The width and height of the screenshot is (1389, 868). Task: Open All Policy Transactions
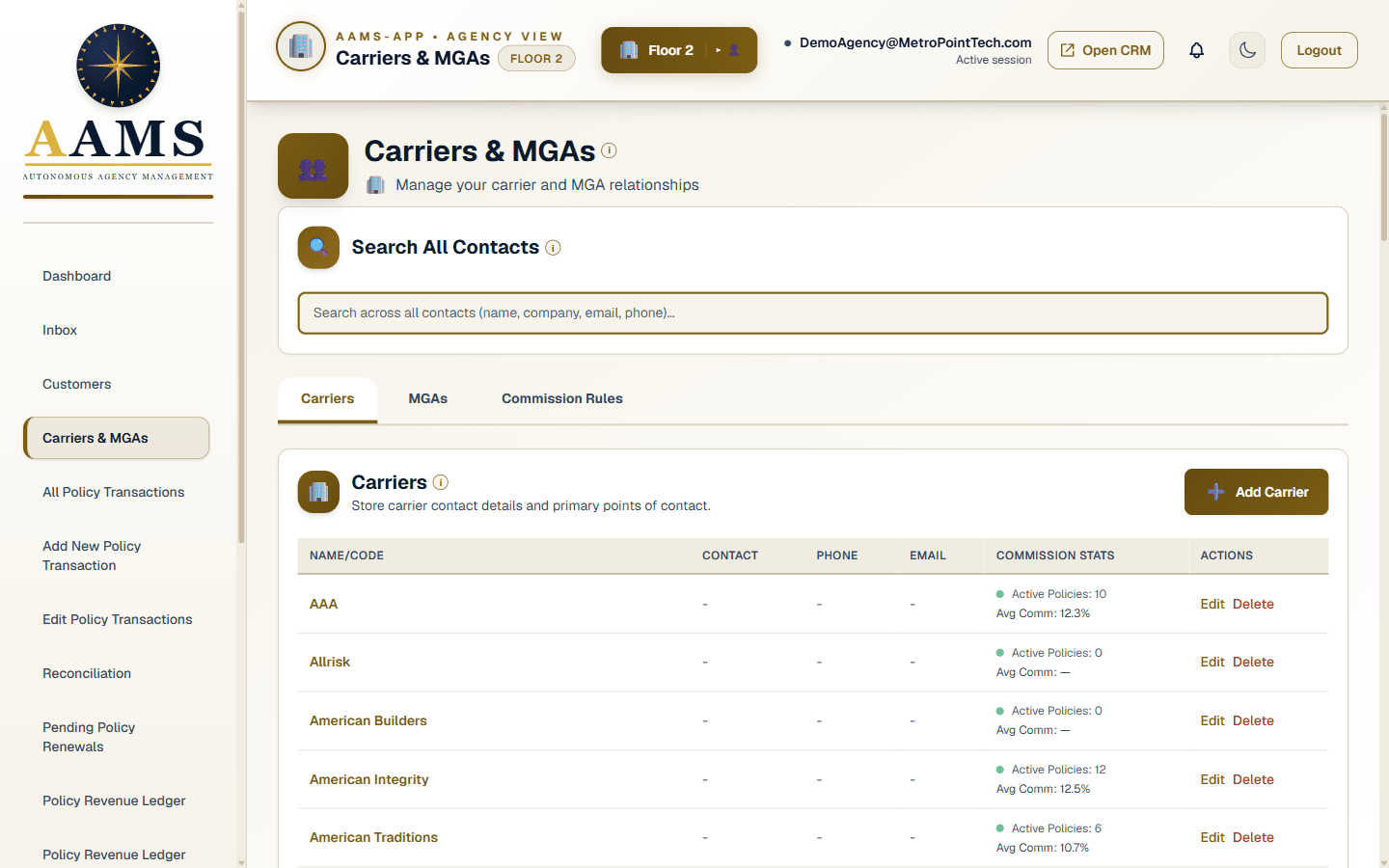click(x=116, y=492)
